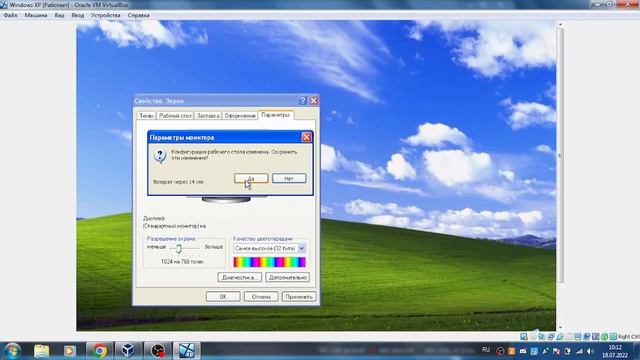640x360 pixels.
Task: Click the Windows XP VM taskbar button
Action: 187,351
